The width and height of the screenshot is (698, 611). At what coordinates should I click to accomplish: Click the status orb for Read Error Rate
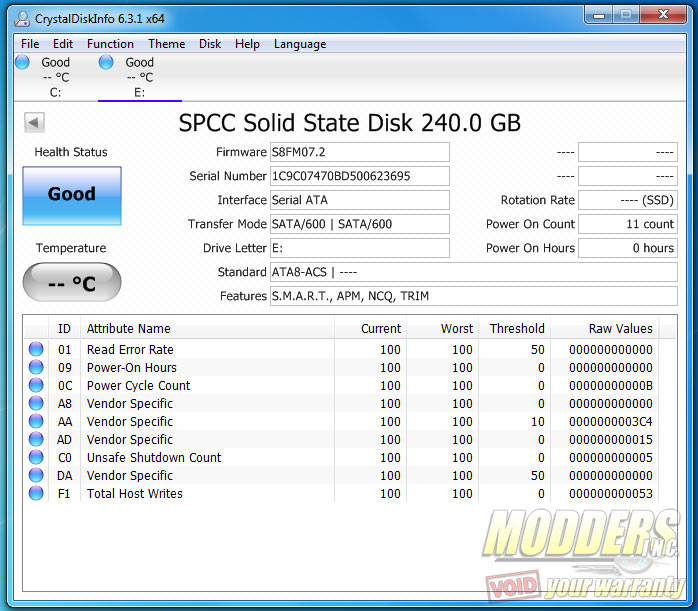pyautogui.click(x=36, y=349)
